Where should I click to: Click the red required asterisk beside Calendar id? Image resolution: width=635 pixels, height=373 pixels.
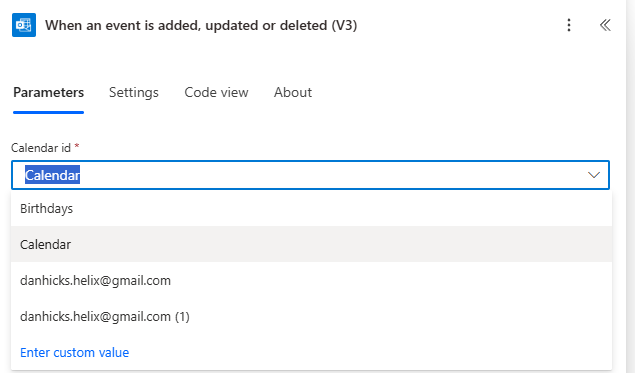coord(77,146)
